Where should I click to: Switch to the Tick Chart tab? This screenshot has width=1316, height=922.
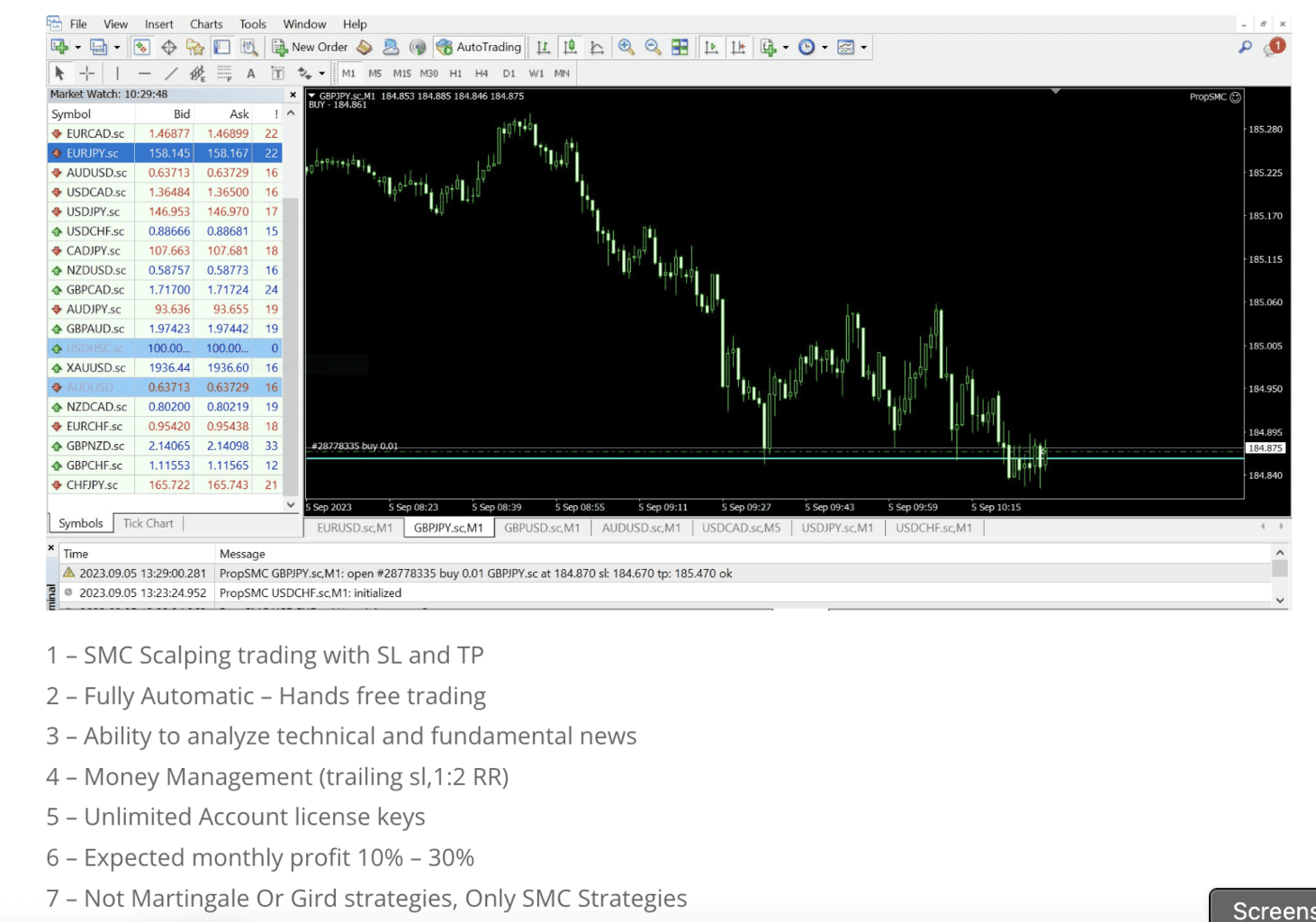pos(149,523)
